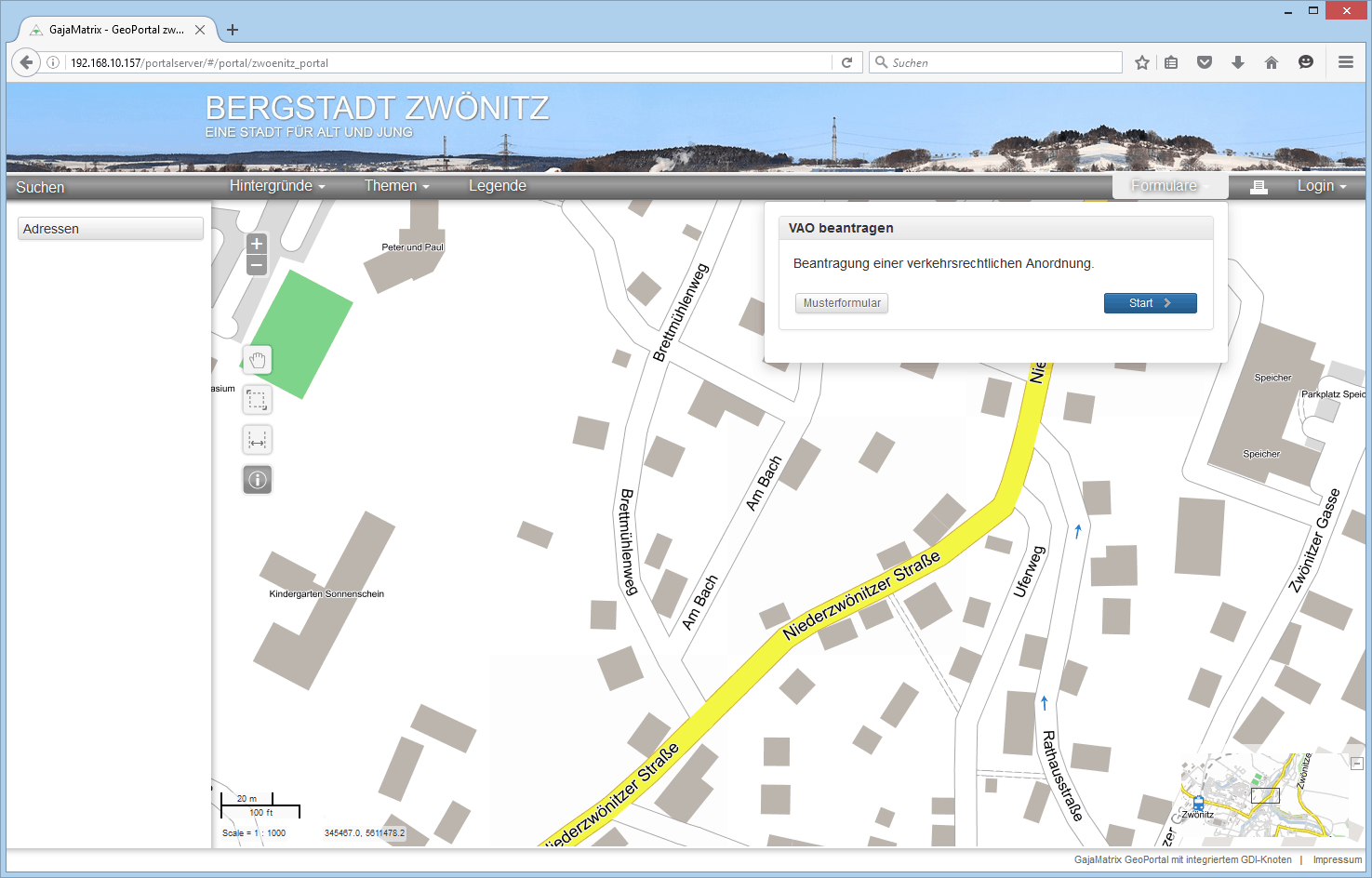This screenshot has width=1372, height=878.
Task: Open the Legende menu item
Action: tap(497, 186)
